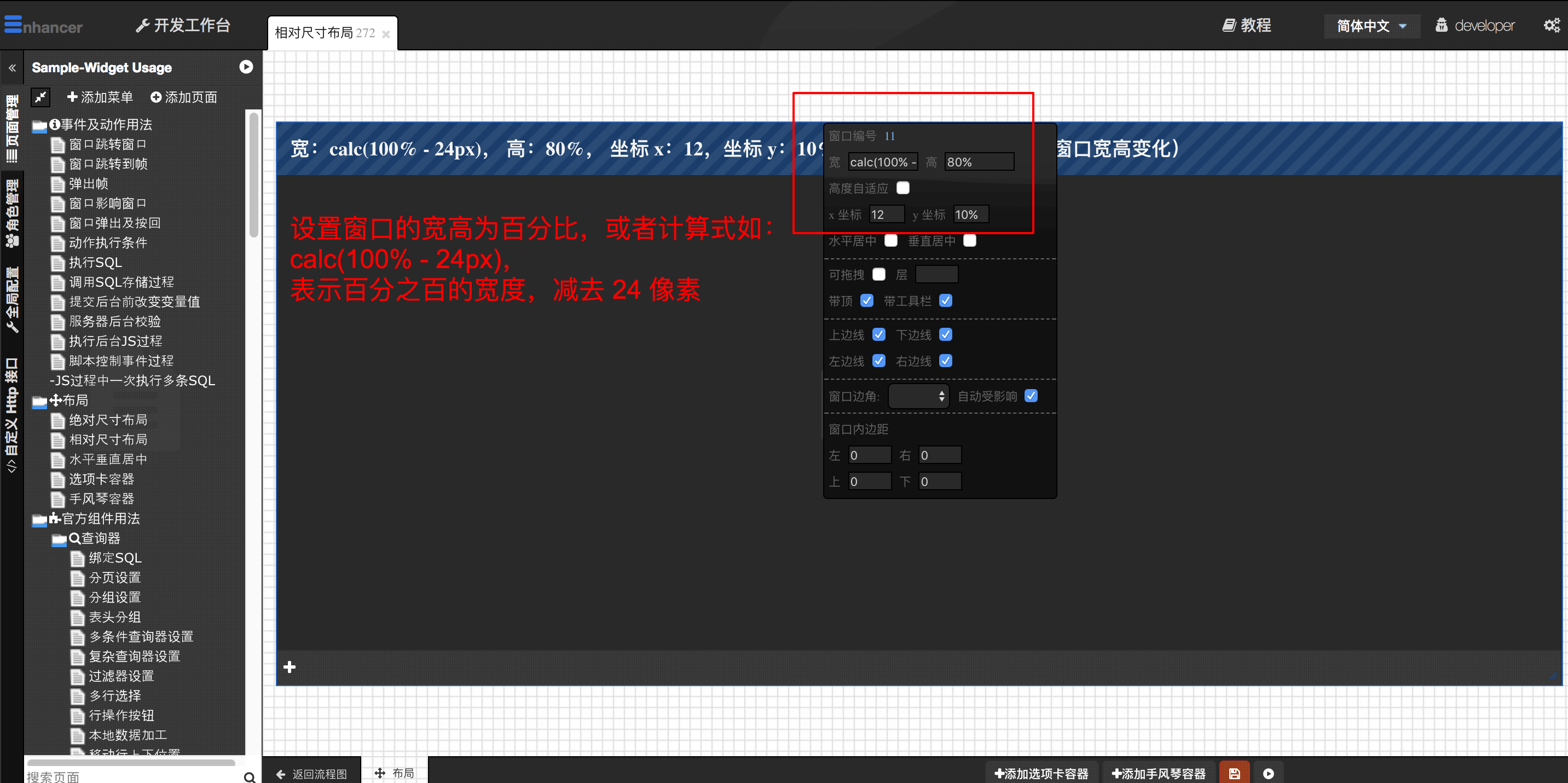Open the 全局配置 side tab
Image resolution: width=1568 pixels, height=783 pixels.
tap(12, 299)
